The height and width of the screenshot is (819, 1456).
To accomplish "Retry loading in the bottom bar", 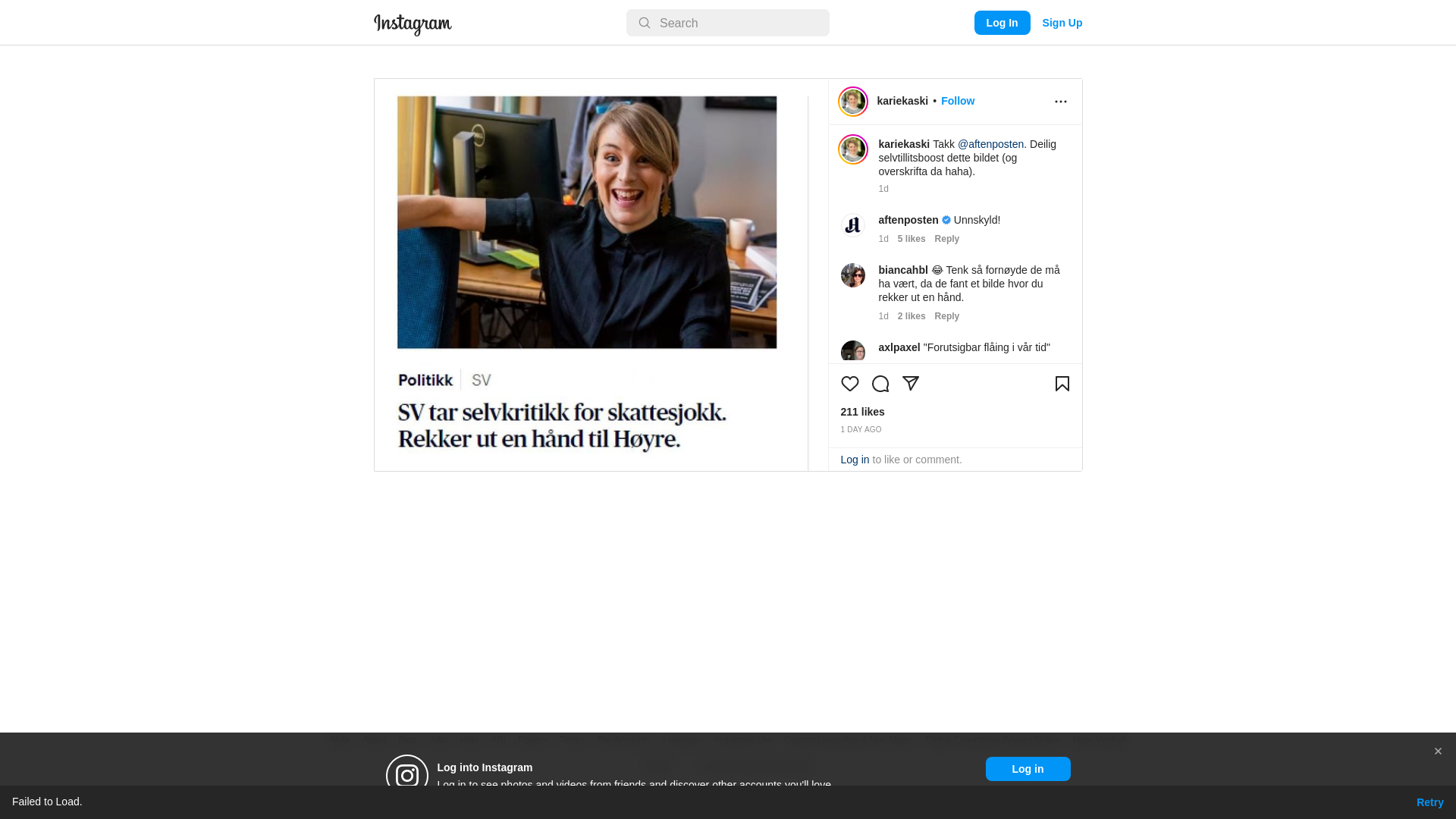I will 1429,802.
